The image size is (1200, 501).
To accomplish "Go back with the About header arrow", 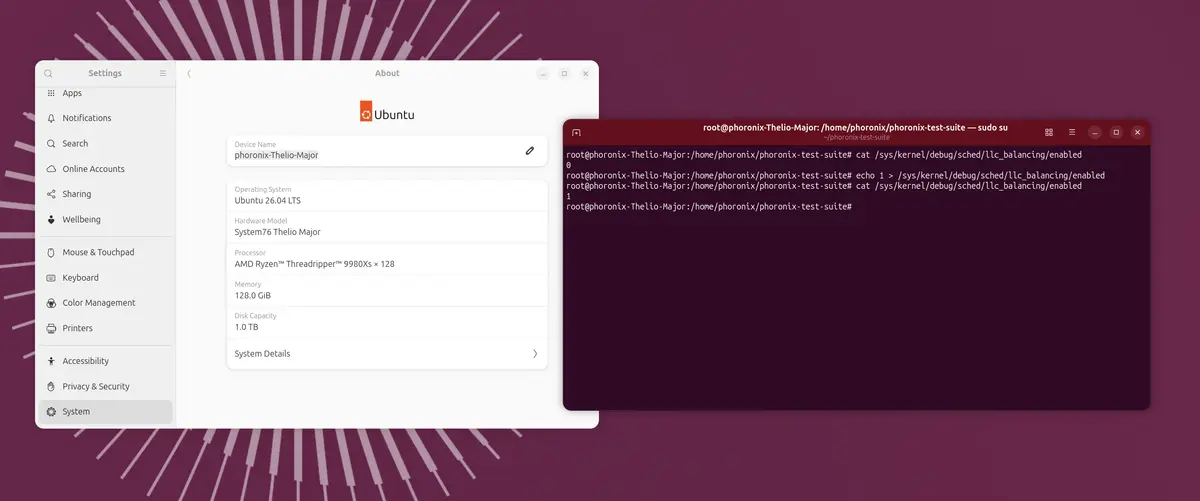I will 189,73.
